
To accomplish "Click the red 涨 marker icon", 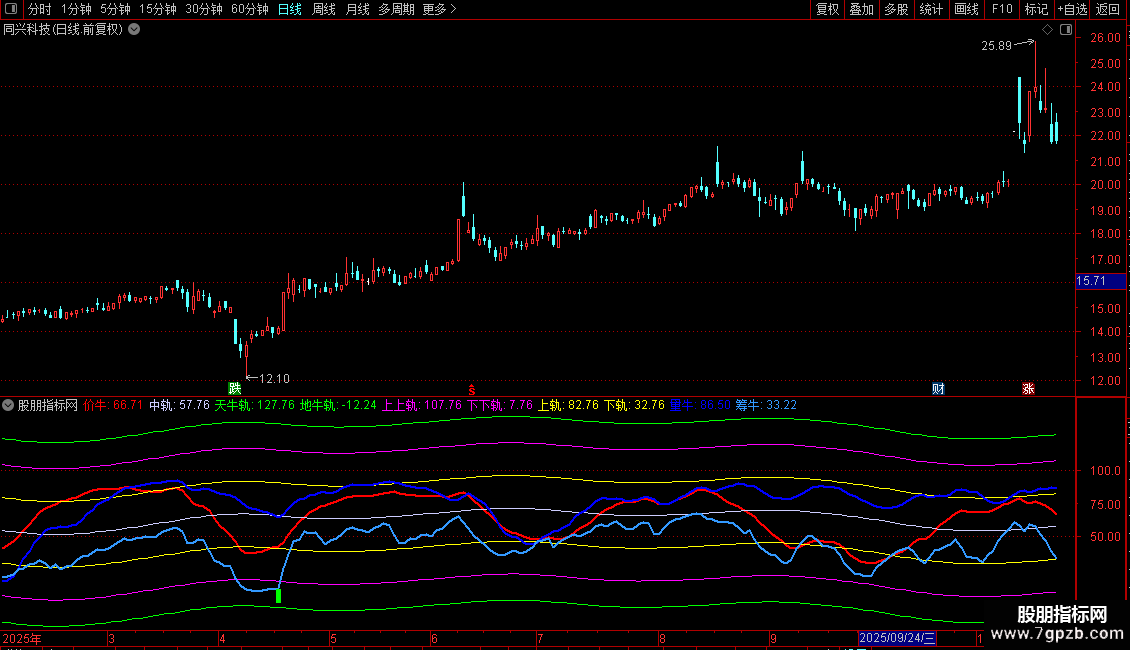I will tap(1028, 388).
